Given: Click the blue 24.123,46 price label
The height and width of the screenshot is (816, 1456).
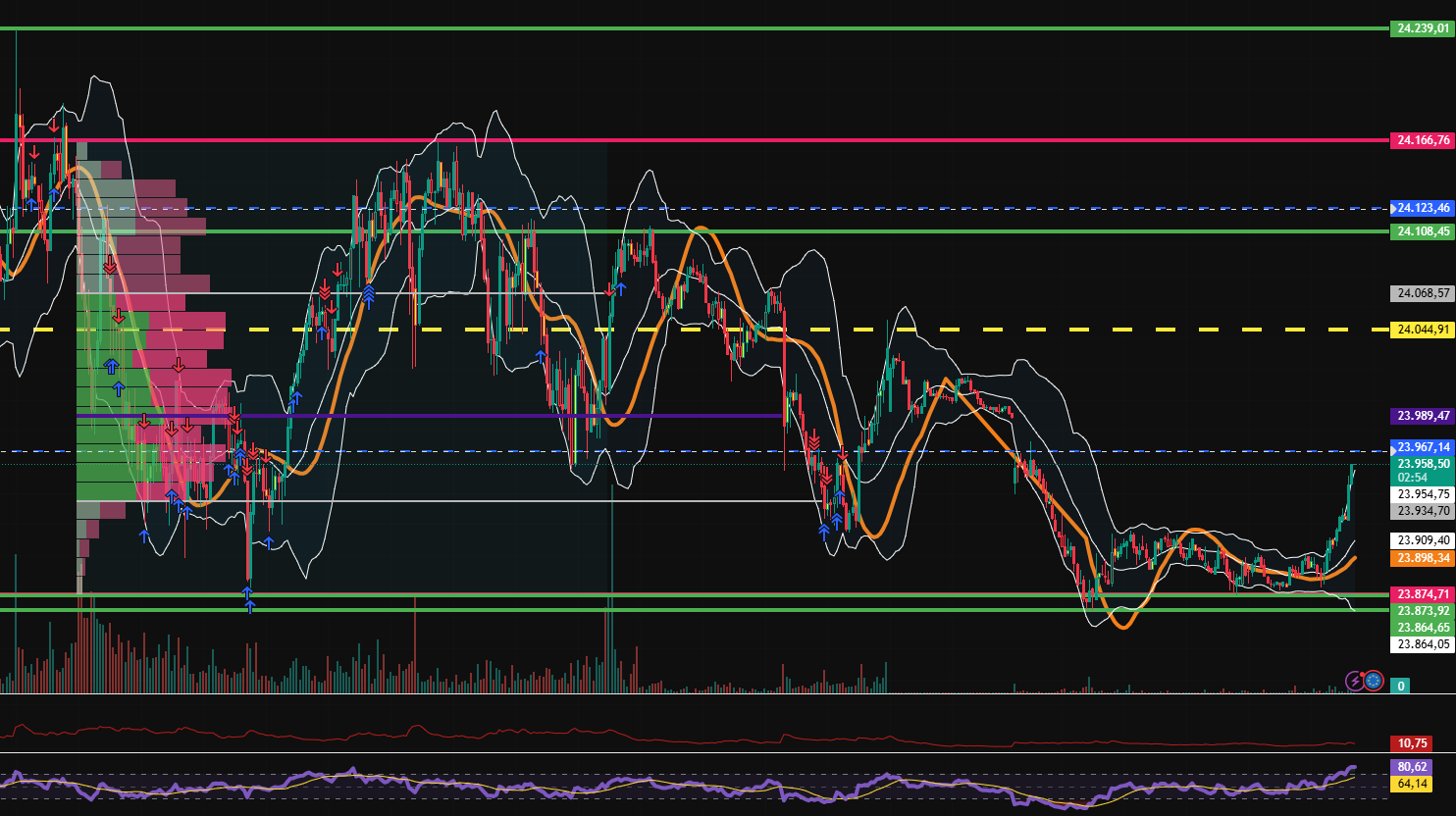Looking at the screenshot, I should coord(1422,208).
